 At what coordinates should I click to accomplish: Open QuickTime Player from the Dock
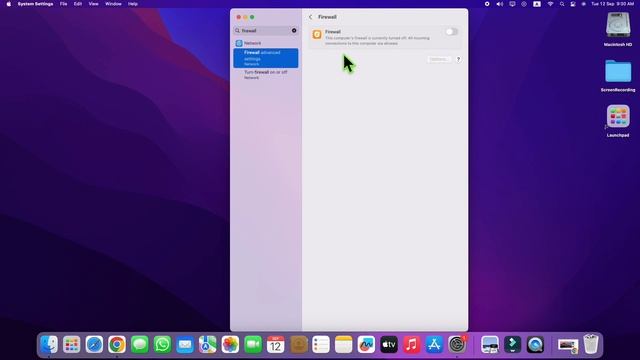pyautogui.click(x=535, y=345)
